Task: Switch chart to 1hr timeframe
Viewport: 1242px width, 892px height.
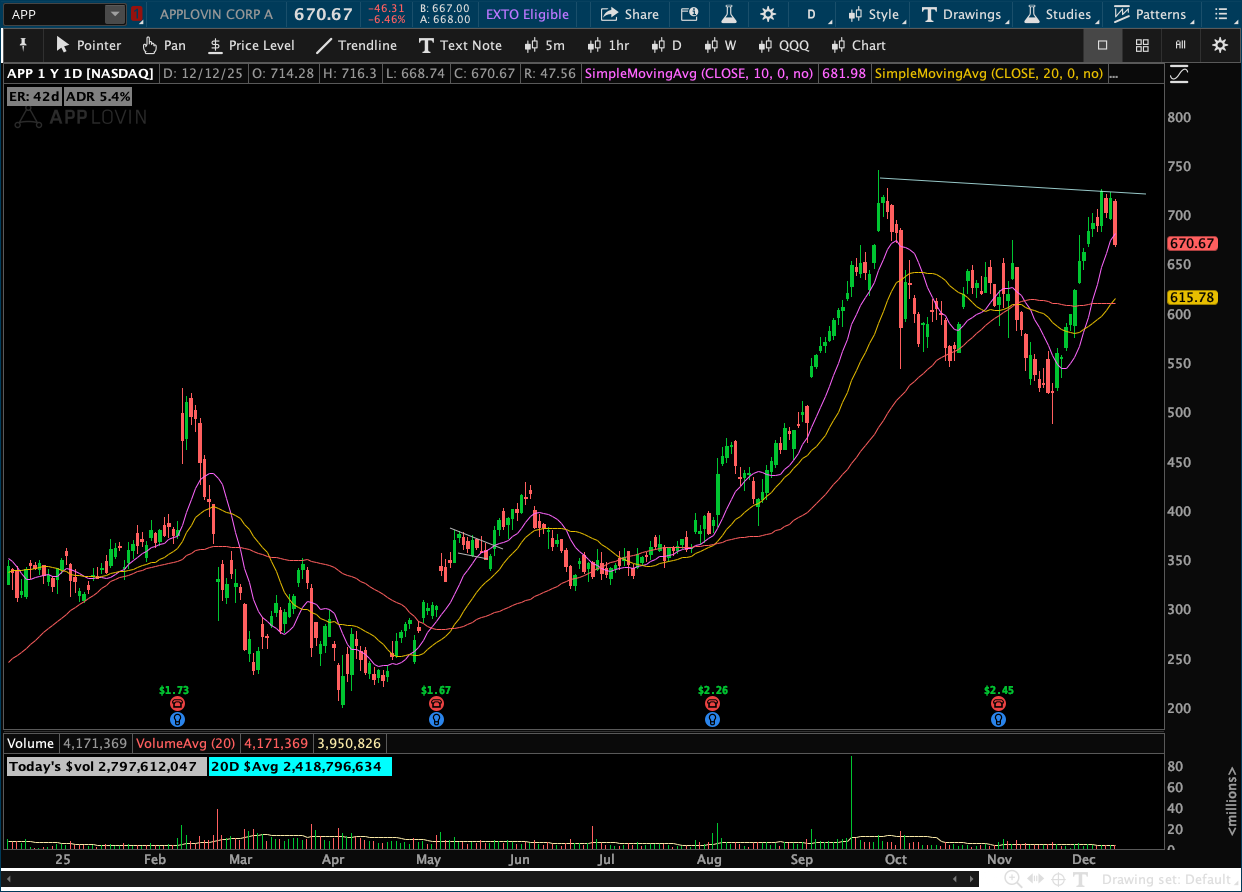Action: [609, 45]
